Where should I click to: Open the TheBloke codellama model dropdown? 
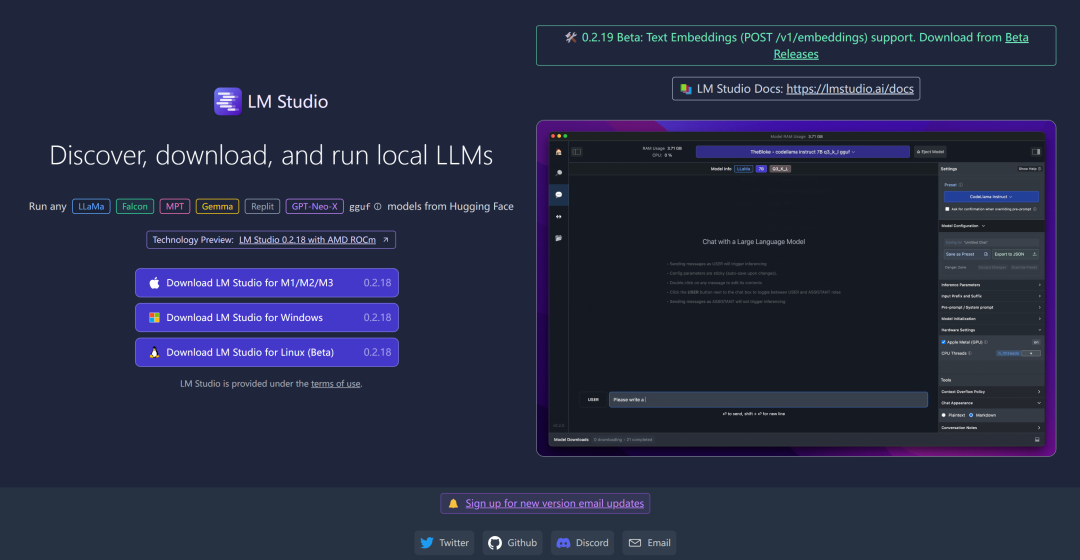(802, 152)
